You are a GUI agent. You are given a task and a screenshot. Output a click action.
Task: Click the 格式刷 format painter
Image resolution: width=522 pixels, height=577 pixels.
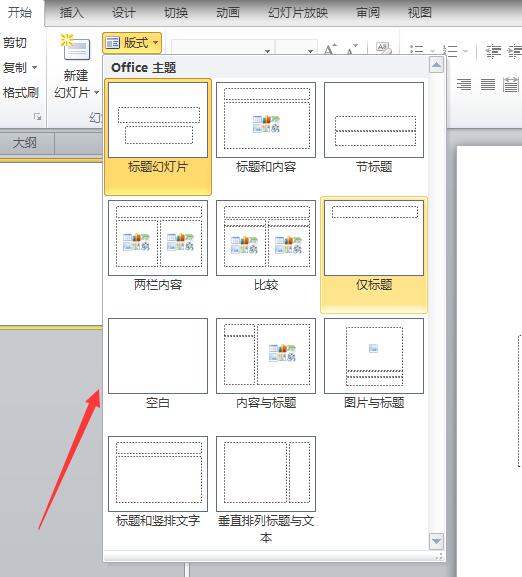coord(21,92)
